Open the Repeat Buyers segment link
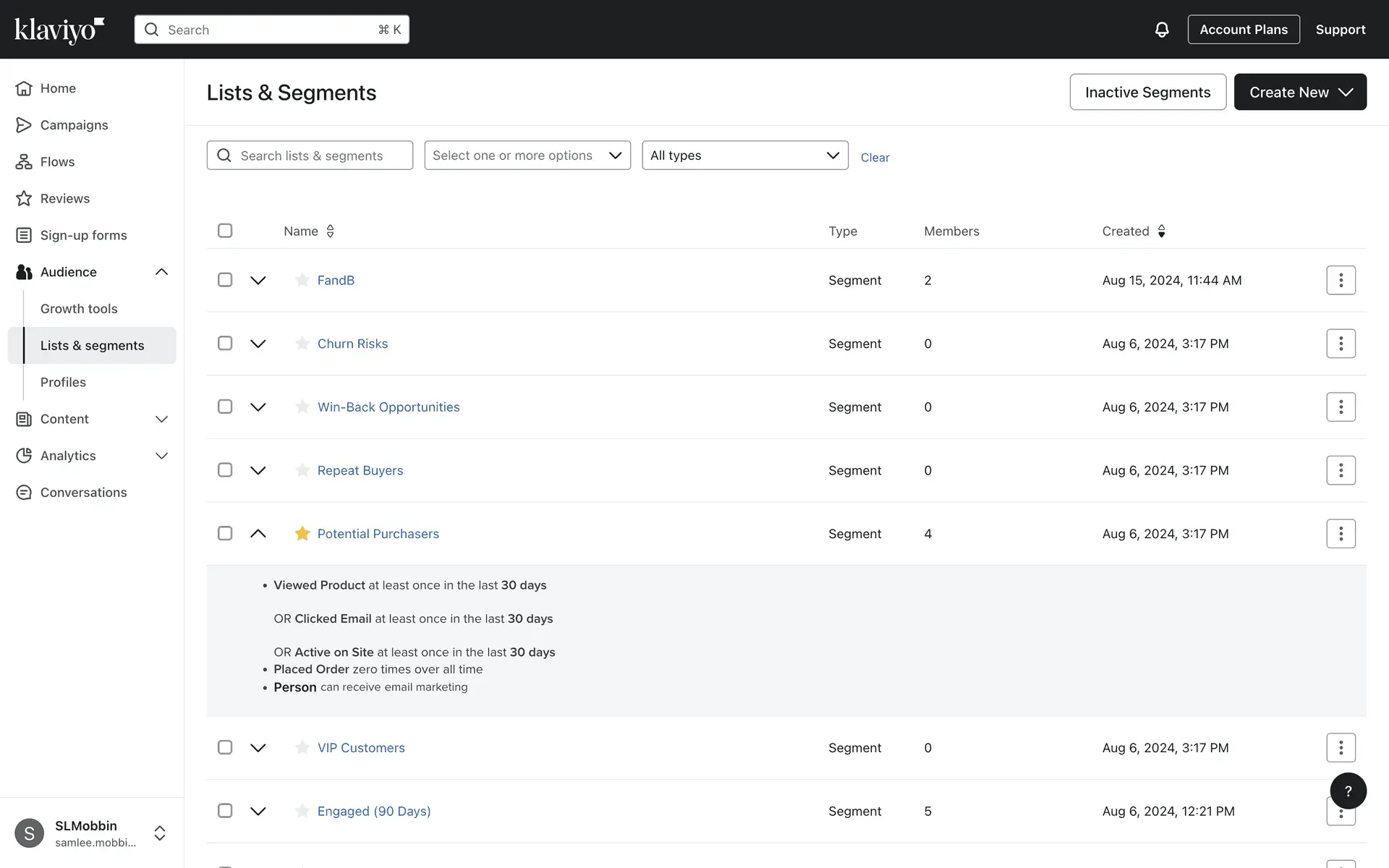This screenshot has width=1389, height=868. pos(360,470)
